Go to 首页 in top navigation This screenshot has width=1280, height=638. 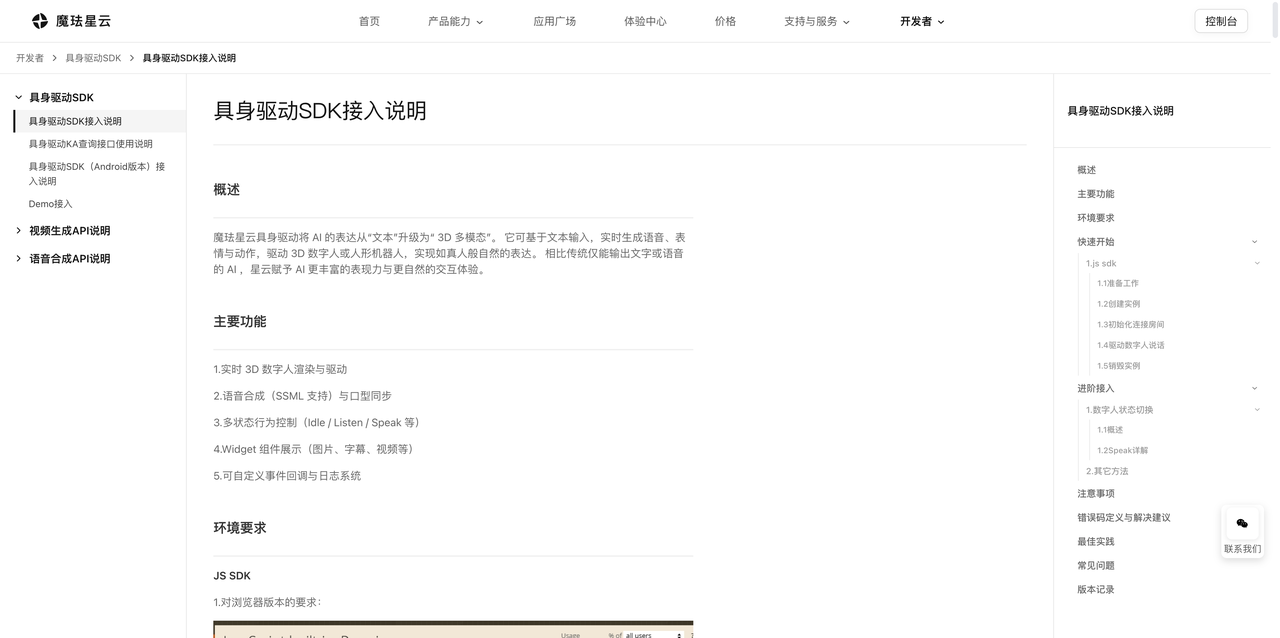click(369, 21)
